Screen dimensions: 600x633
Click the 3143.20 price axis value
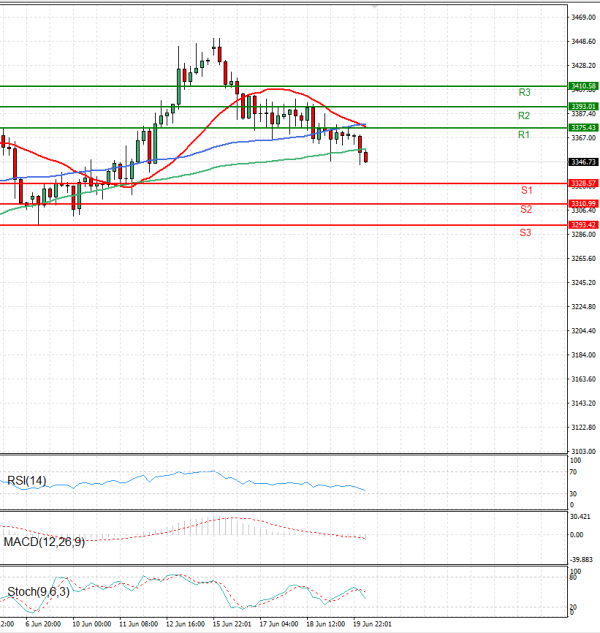point(583,403)
